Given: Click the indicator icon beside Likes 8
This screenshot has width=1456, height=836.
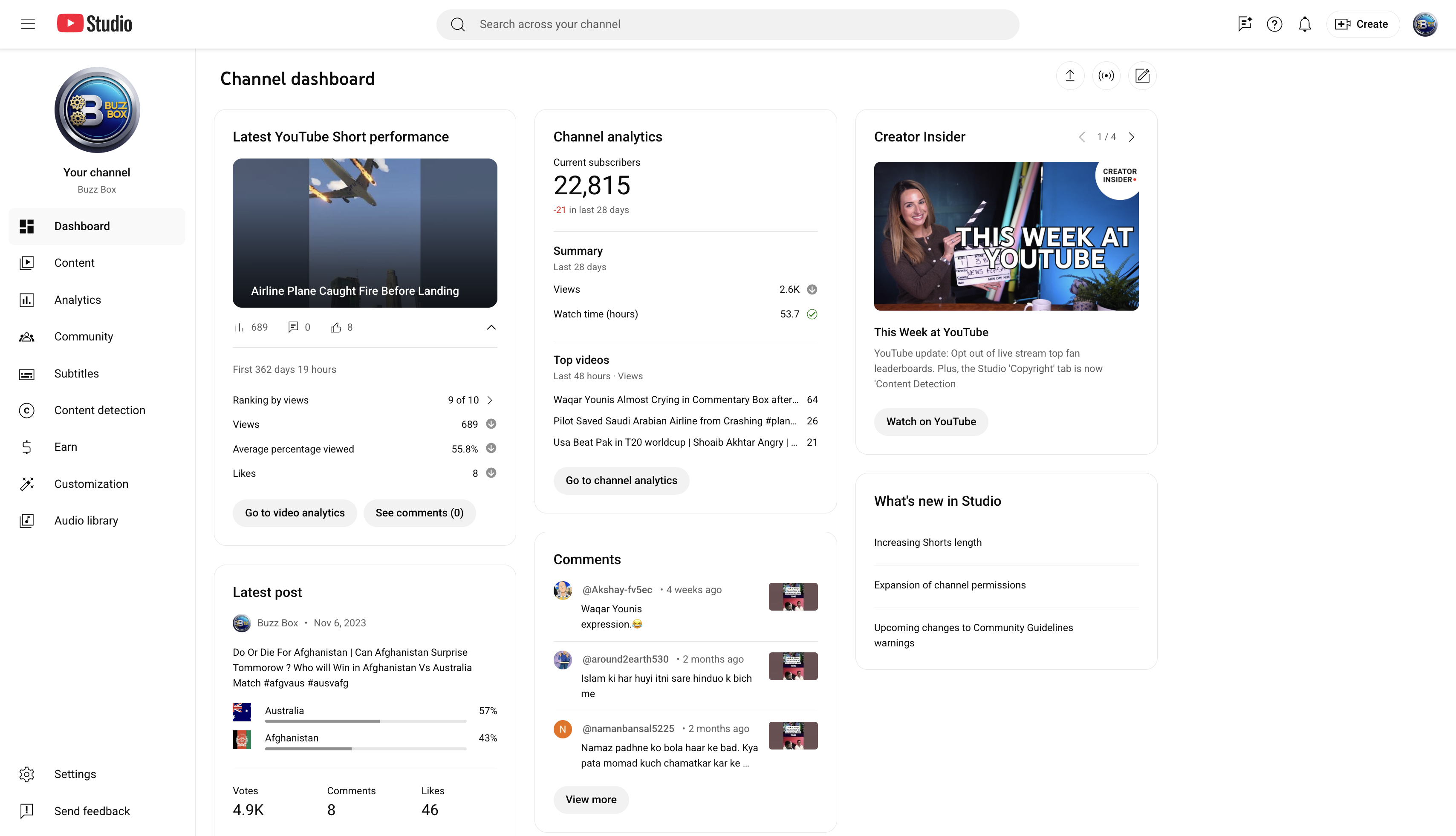Looking at the screenshot, I should 491,473.
